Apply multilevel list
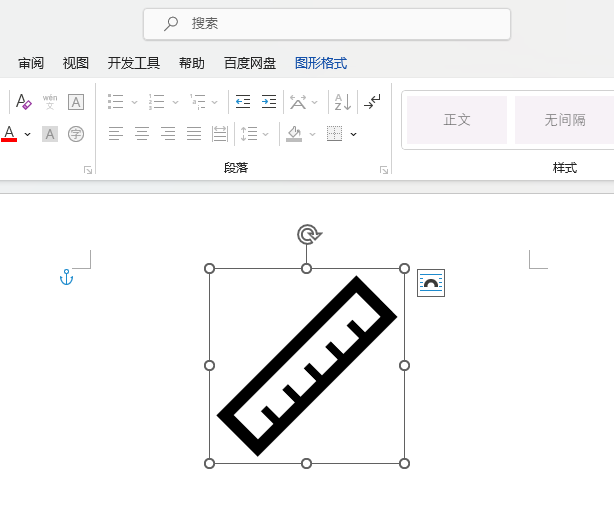 click(198, 102)
